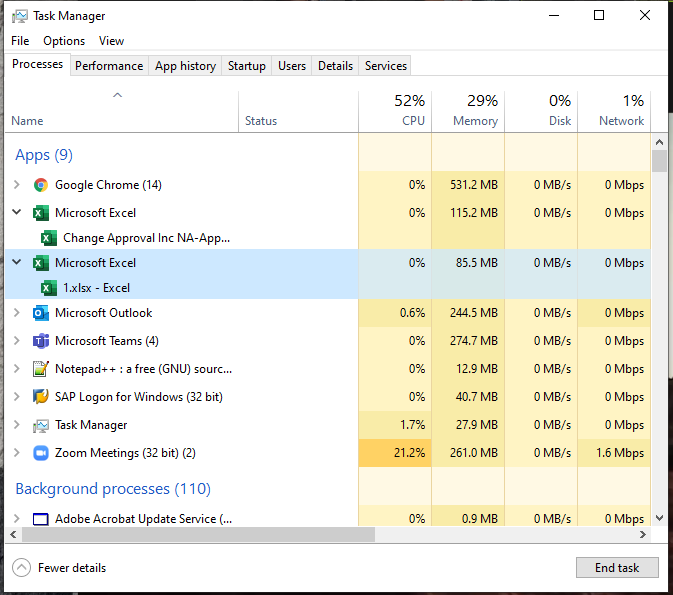Click the horizontal scrollbar left arrow

click(13, 534)
